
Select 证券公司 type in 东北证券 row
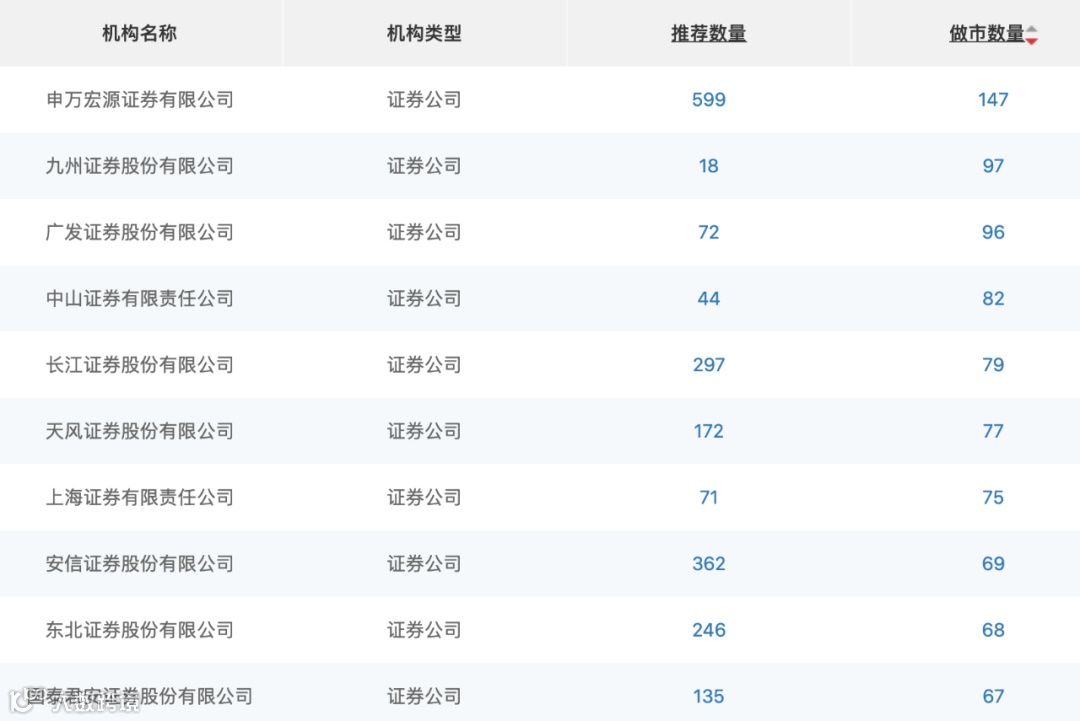coord(424,630)
